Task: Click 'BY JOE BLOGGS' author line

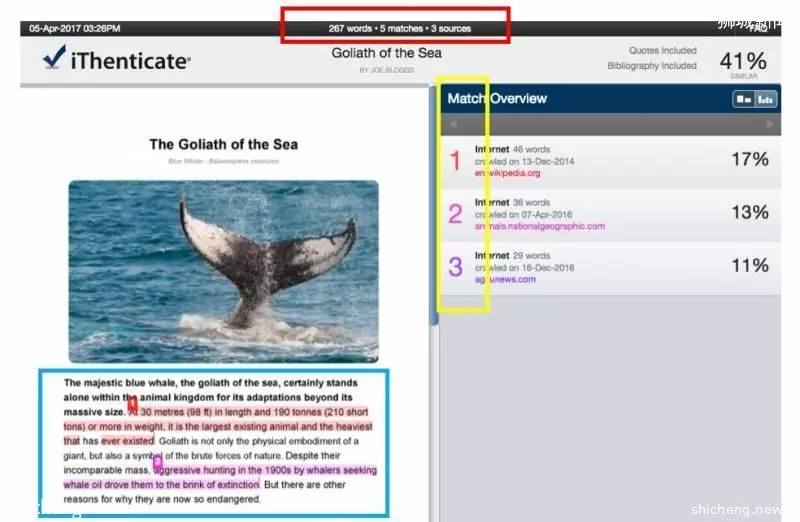Action: (386, 70)
